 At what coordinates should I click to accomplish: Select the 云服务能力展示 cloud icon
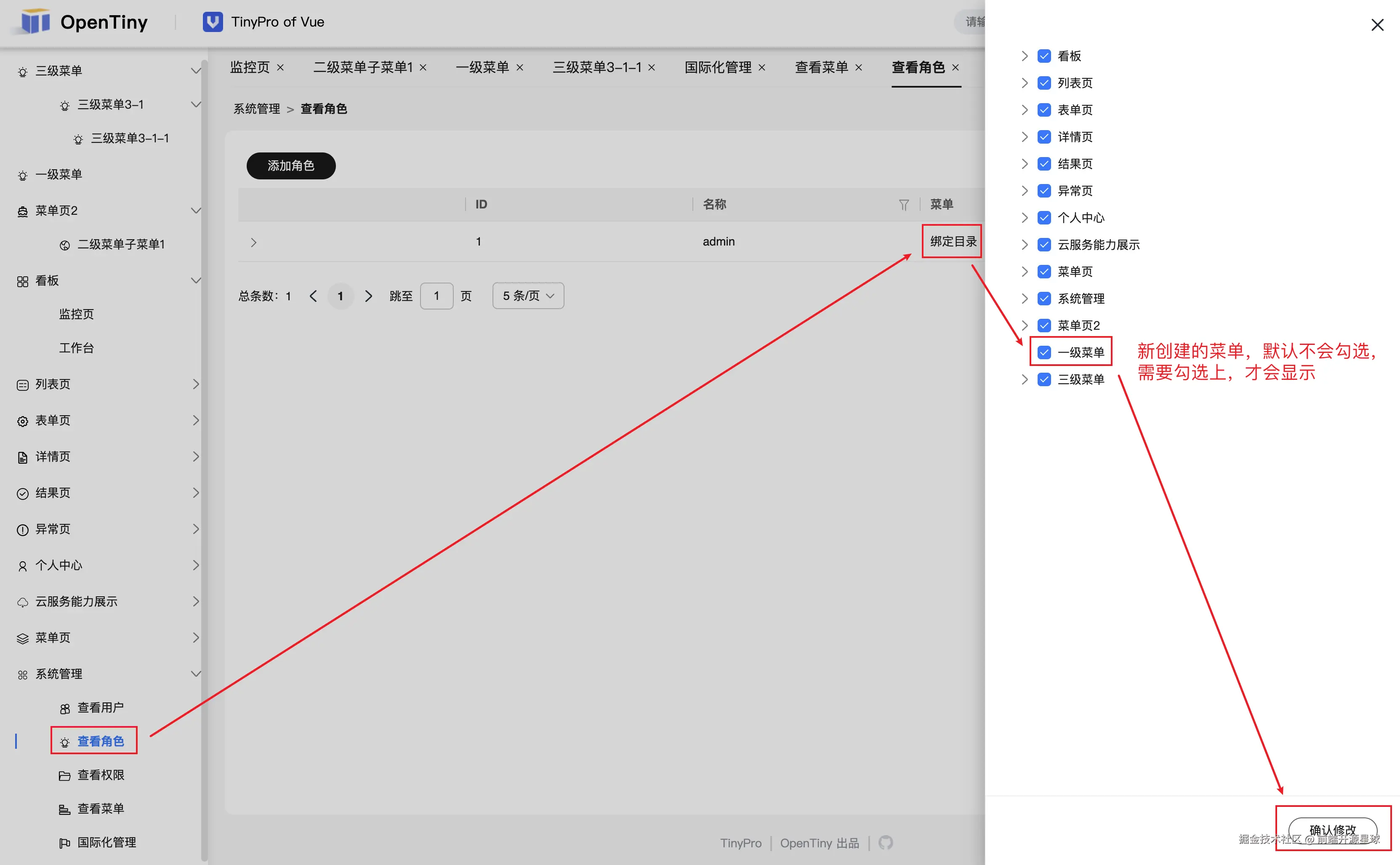pos(22,601)
